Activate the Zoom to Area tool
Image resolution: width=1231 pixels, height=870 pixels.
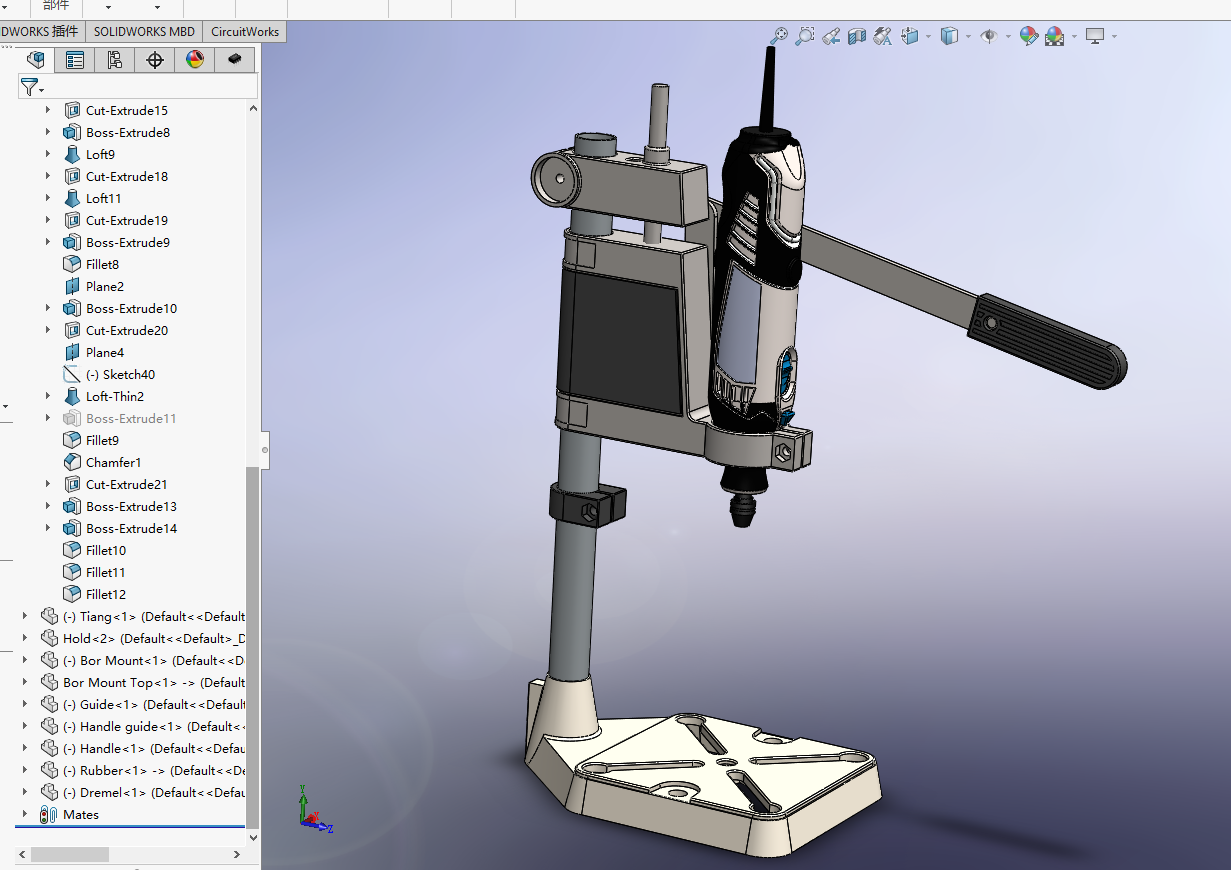click(x=804, y=36)
